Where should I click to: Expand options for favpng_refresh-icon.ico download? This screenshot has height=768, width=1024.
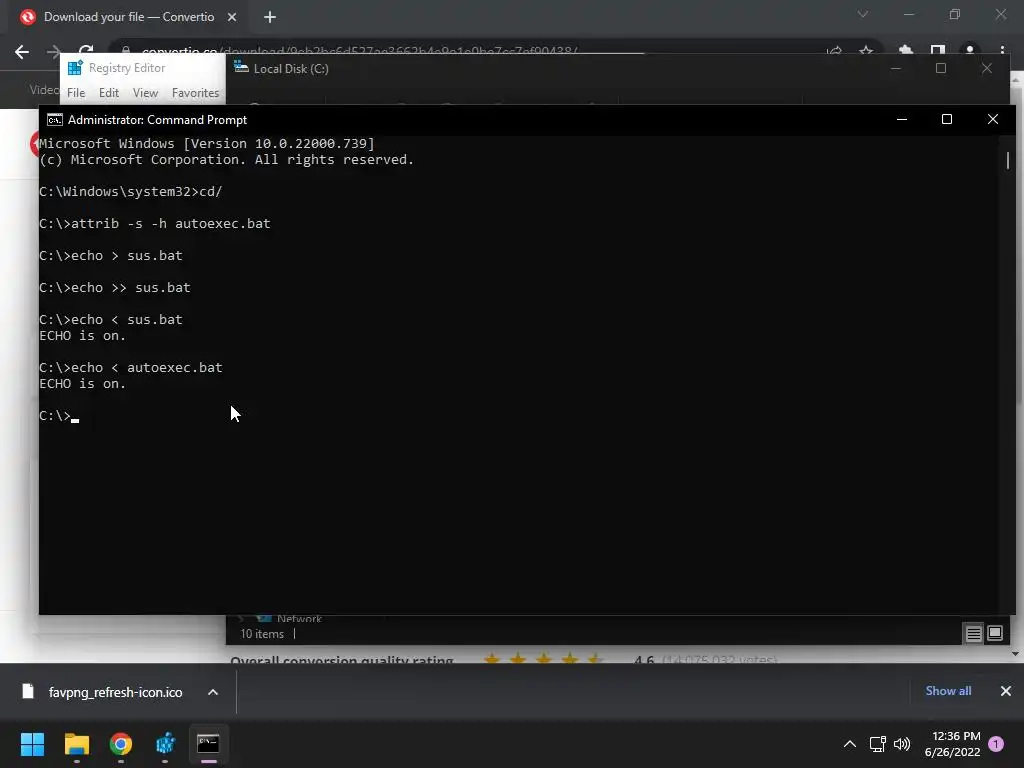click(213, 692)
